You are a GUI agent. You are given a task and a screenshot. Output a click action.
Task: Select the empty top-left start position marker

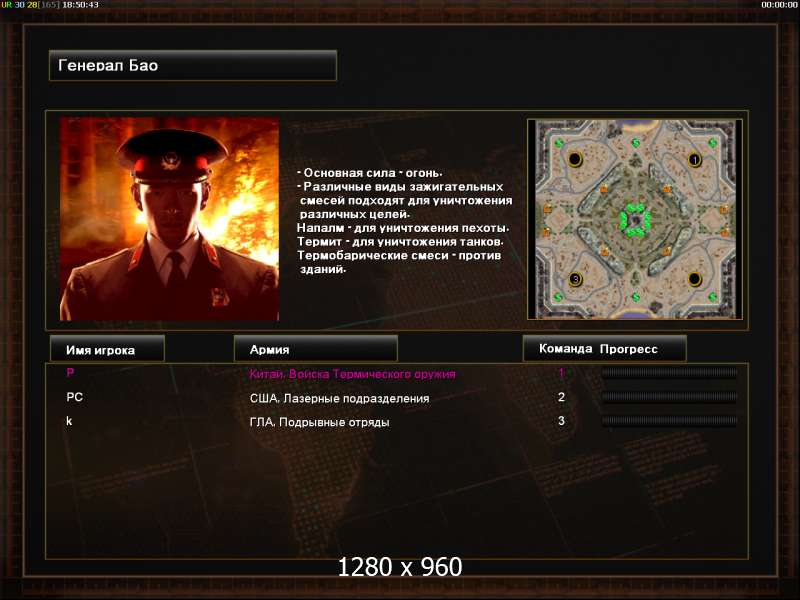[575, 159]
